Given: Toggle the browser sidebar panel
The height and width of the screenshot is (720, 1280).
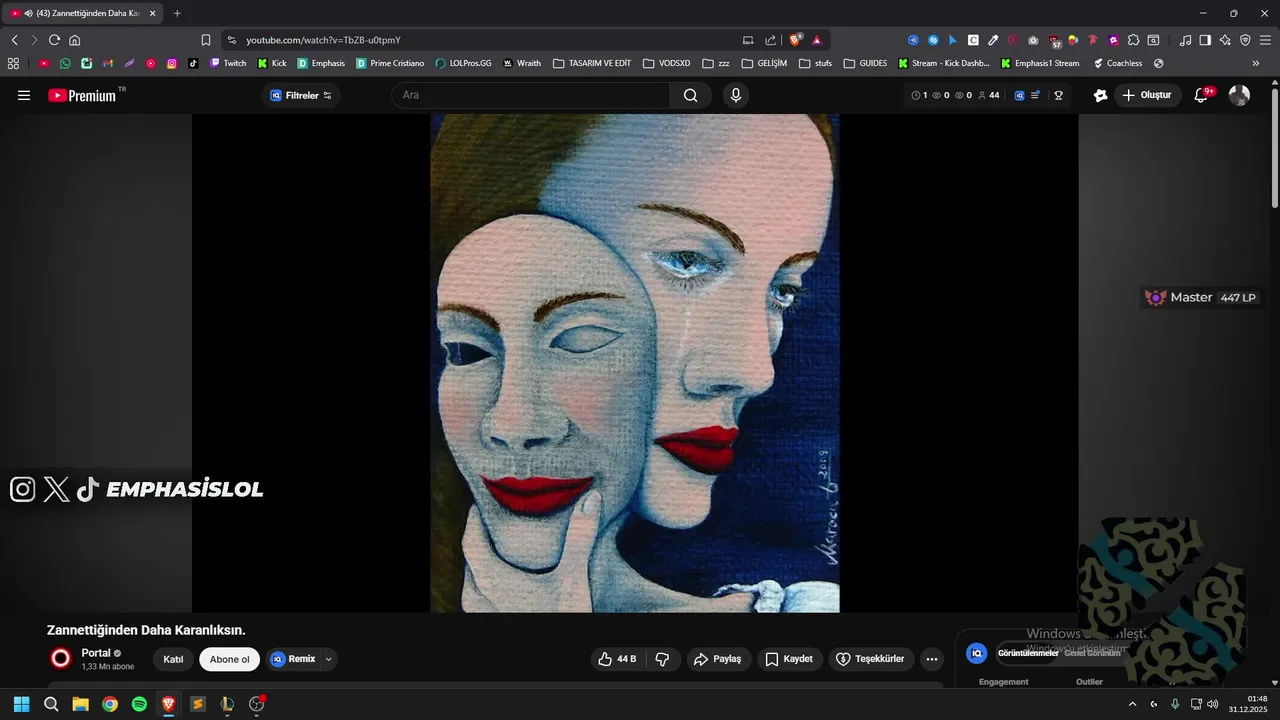Looking at the screenshot, I should [x=1205, y=40].
